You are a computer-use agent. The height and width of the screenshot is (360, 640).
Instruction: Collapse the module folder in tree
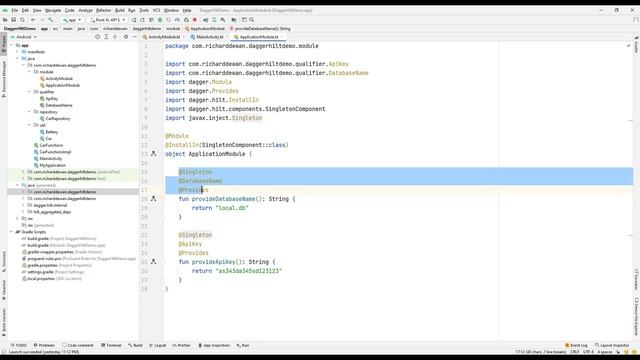click(29, 72)
